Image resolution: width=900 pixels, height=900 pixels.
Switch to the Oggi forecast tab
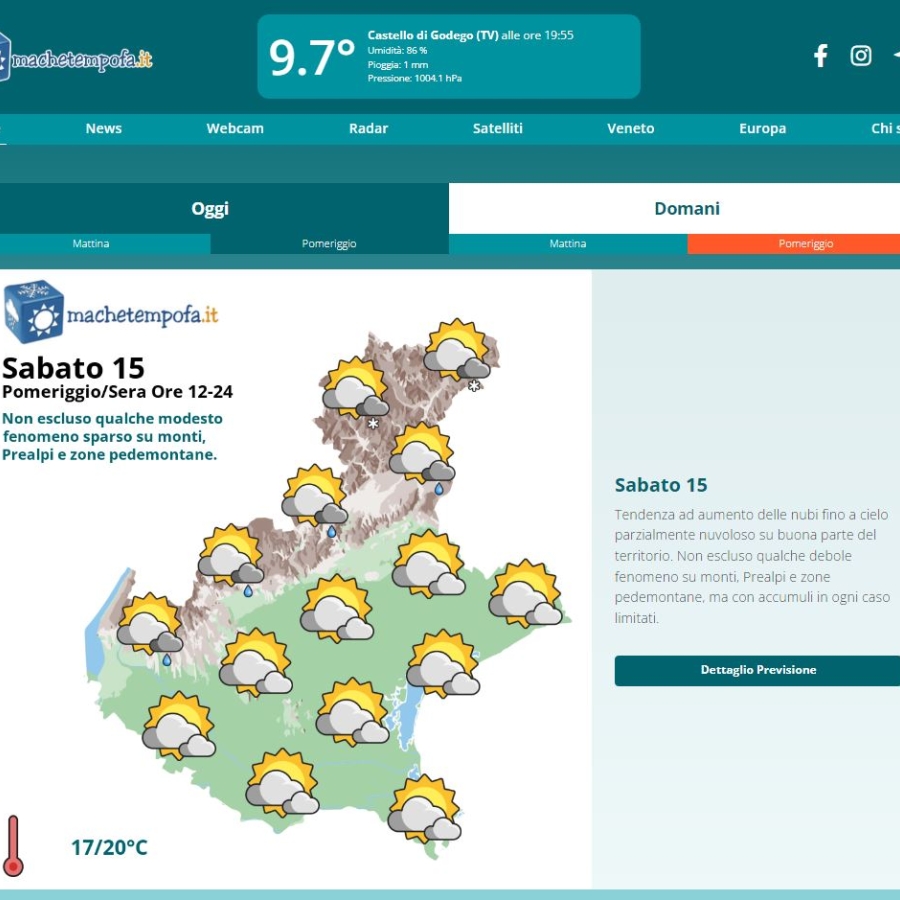point(210,208)
